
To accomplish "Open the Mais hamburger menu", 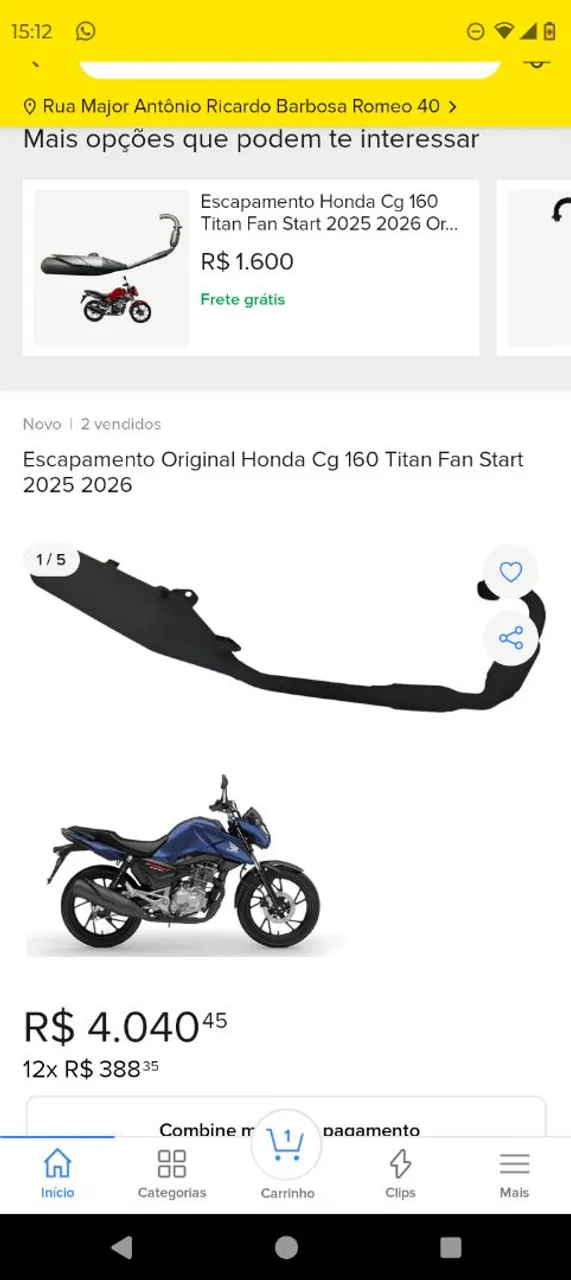I will 514,1174.
